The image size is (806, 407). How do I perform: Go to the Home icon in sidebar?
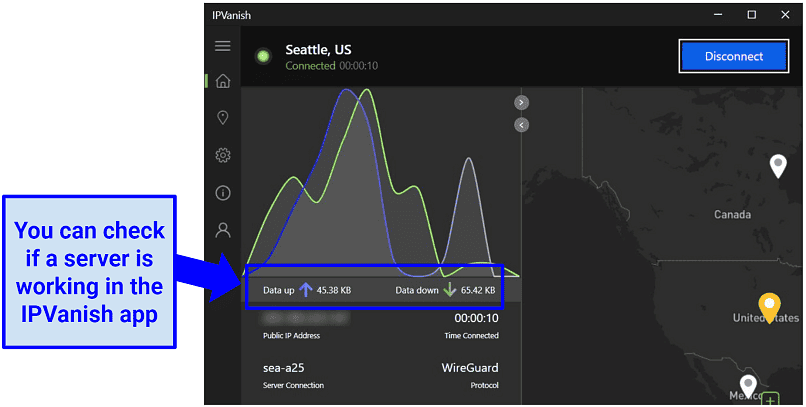point(223,81)
